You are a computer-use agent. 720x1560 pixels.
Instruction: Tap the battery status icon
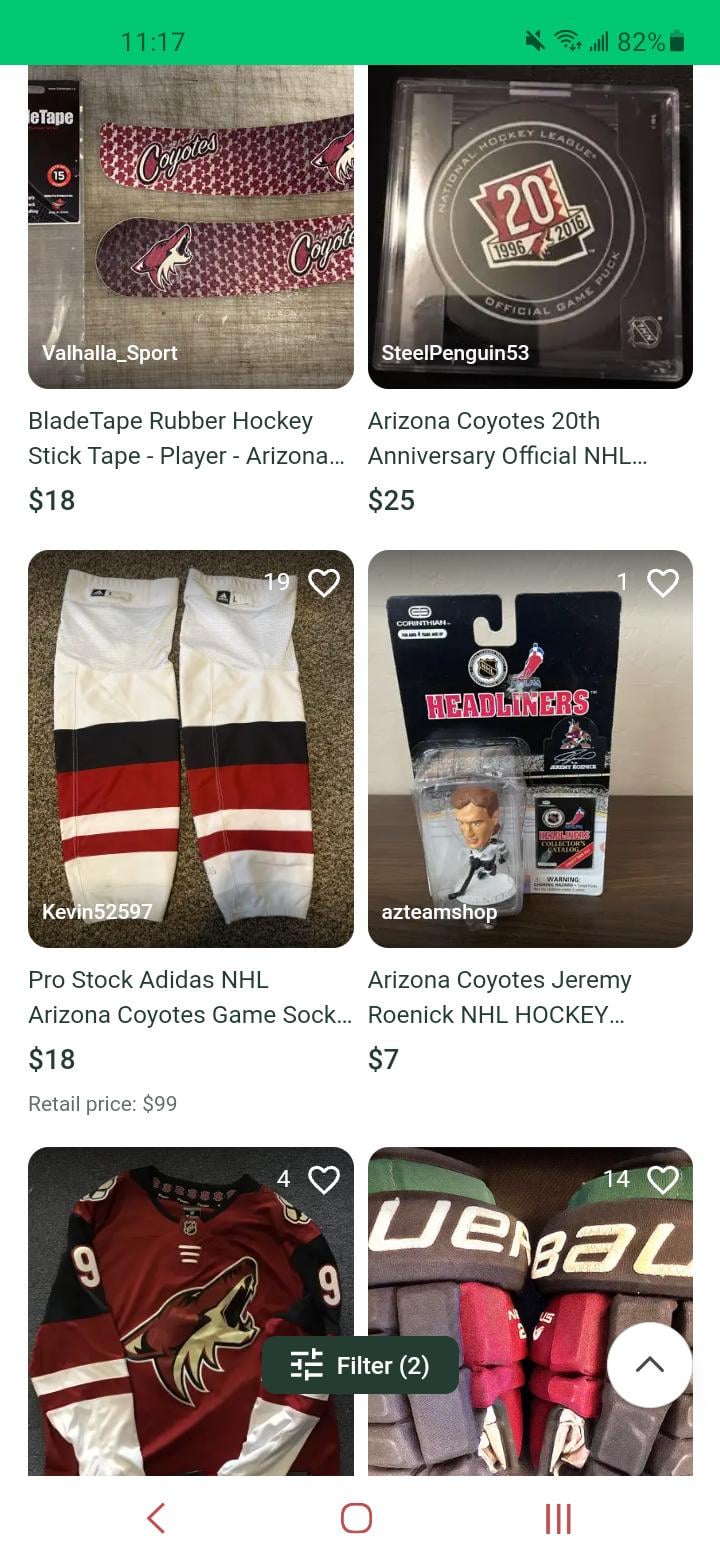(677, 41)
